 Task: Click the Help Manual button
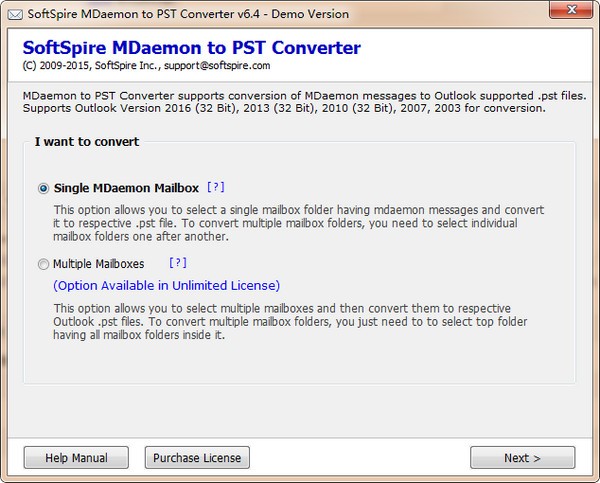tap(76, 457)
